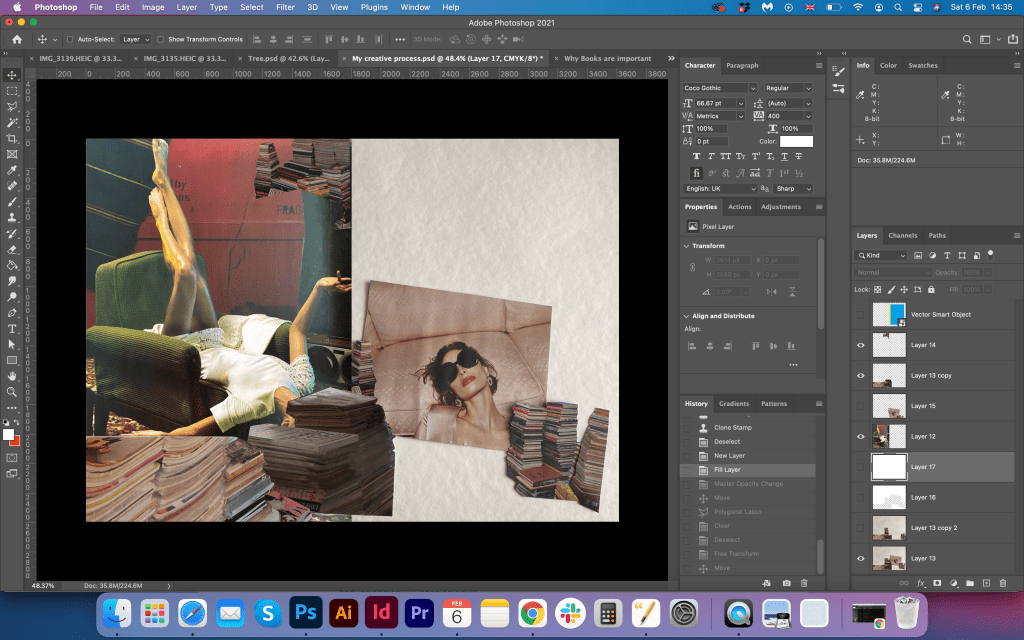Hide Layer 12 using its eye icon

[x=861, y=436]
